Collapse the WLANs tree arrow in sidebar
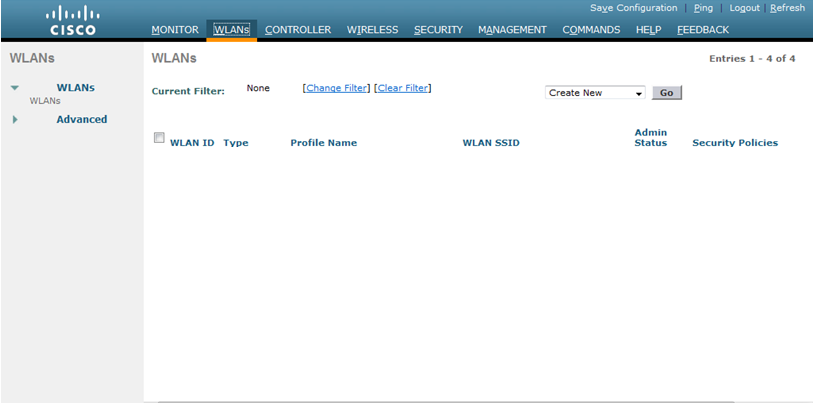 (x=15, y=88)
